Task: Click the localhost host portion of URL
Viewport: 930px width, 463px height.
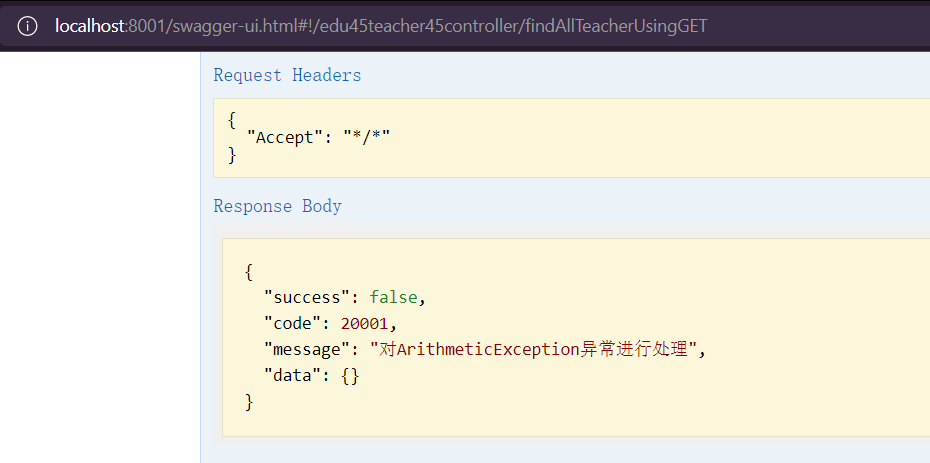Action: pyautogui.click(x=91, y=26)
